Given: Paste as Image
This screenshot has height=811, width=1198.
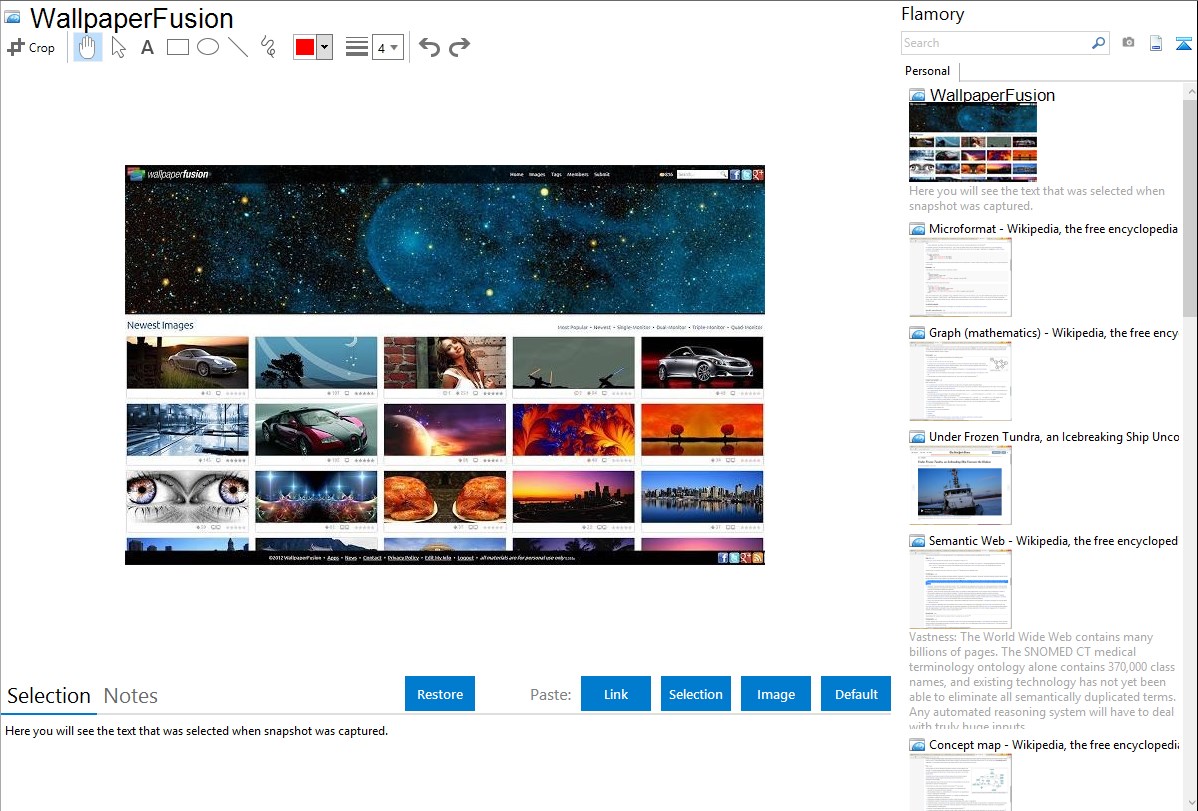Looking at the screenshot, I should click(775, 694).
